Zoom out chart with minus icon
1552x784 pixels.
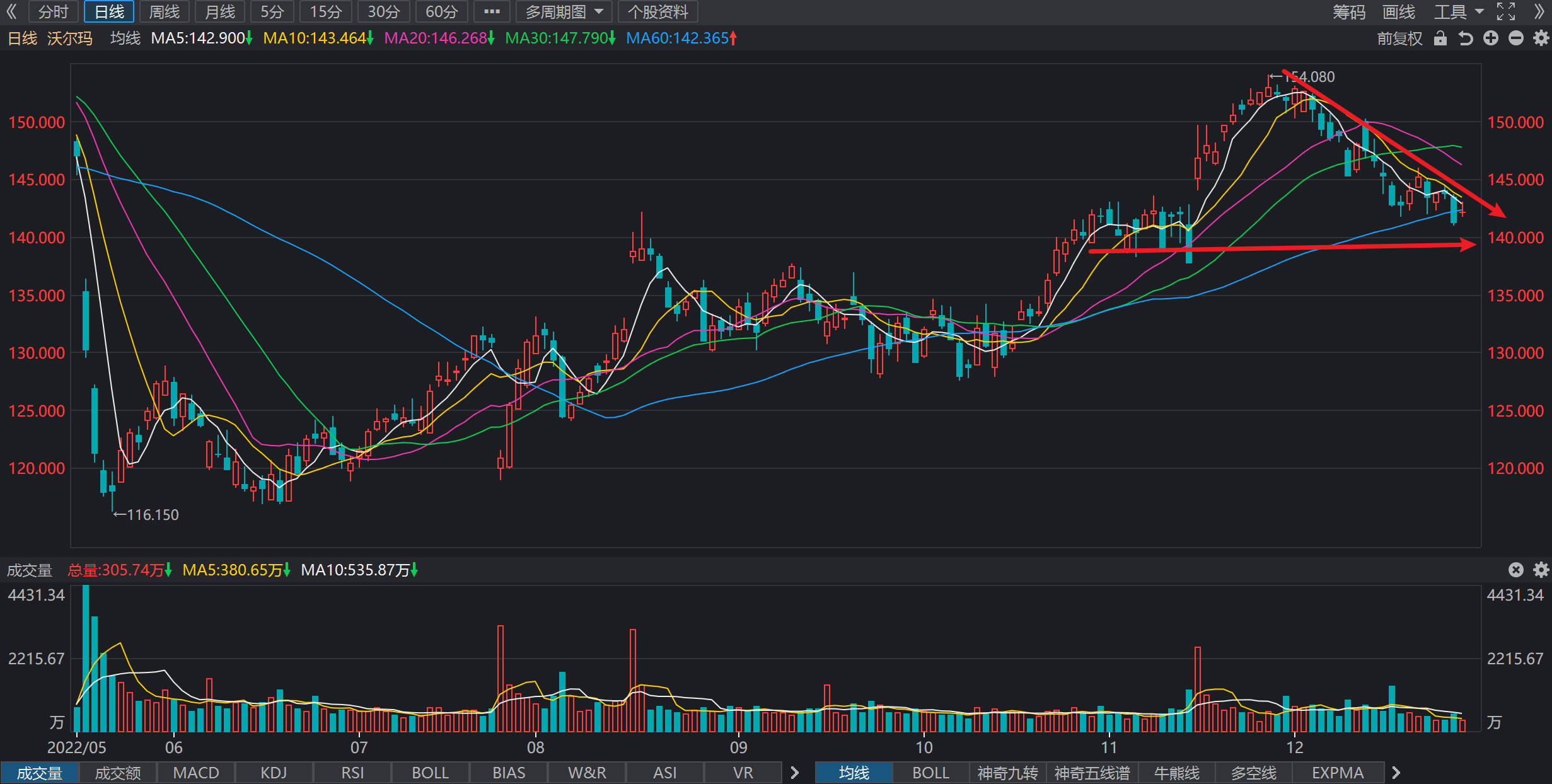1516,38
